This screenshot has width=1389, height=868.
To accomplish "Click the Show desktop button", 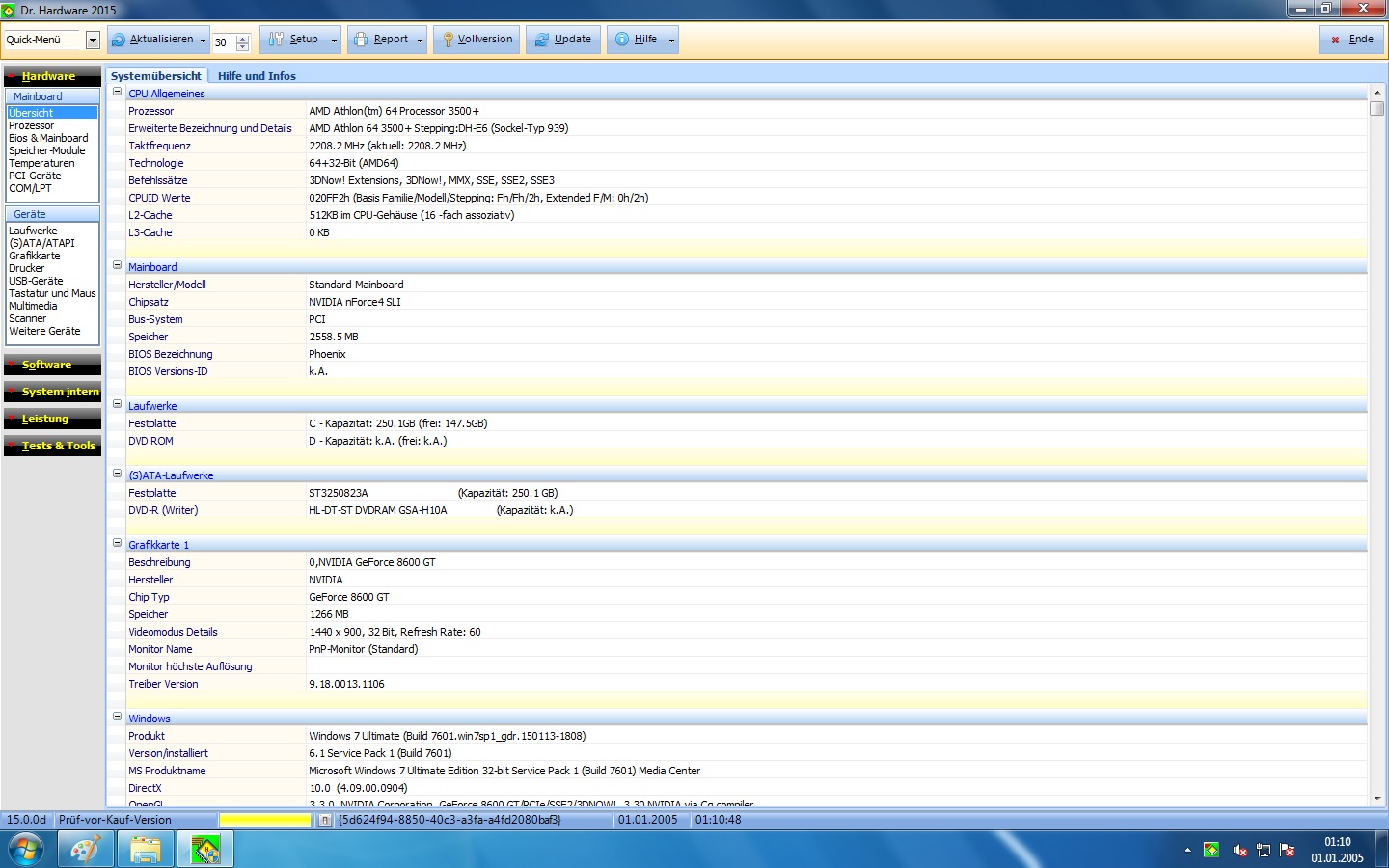I will [1382, 850].
